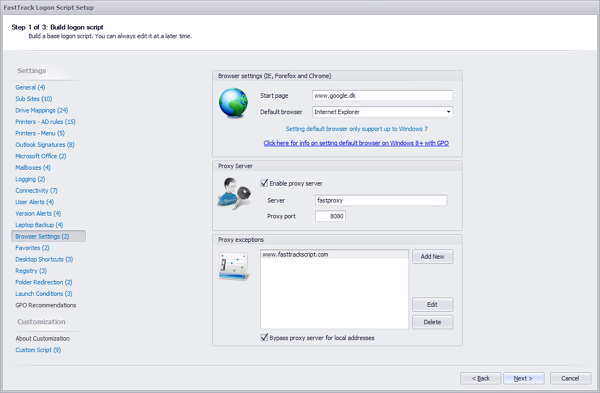Click the Proxy port field
The width and height of the screenshot is (600, 393).
(x=330, y=216)
